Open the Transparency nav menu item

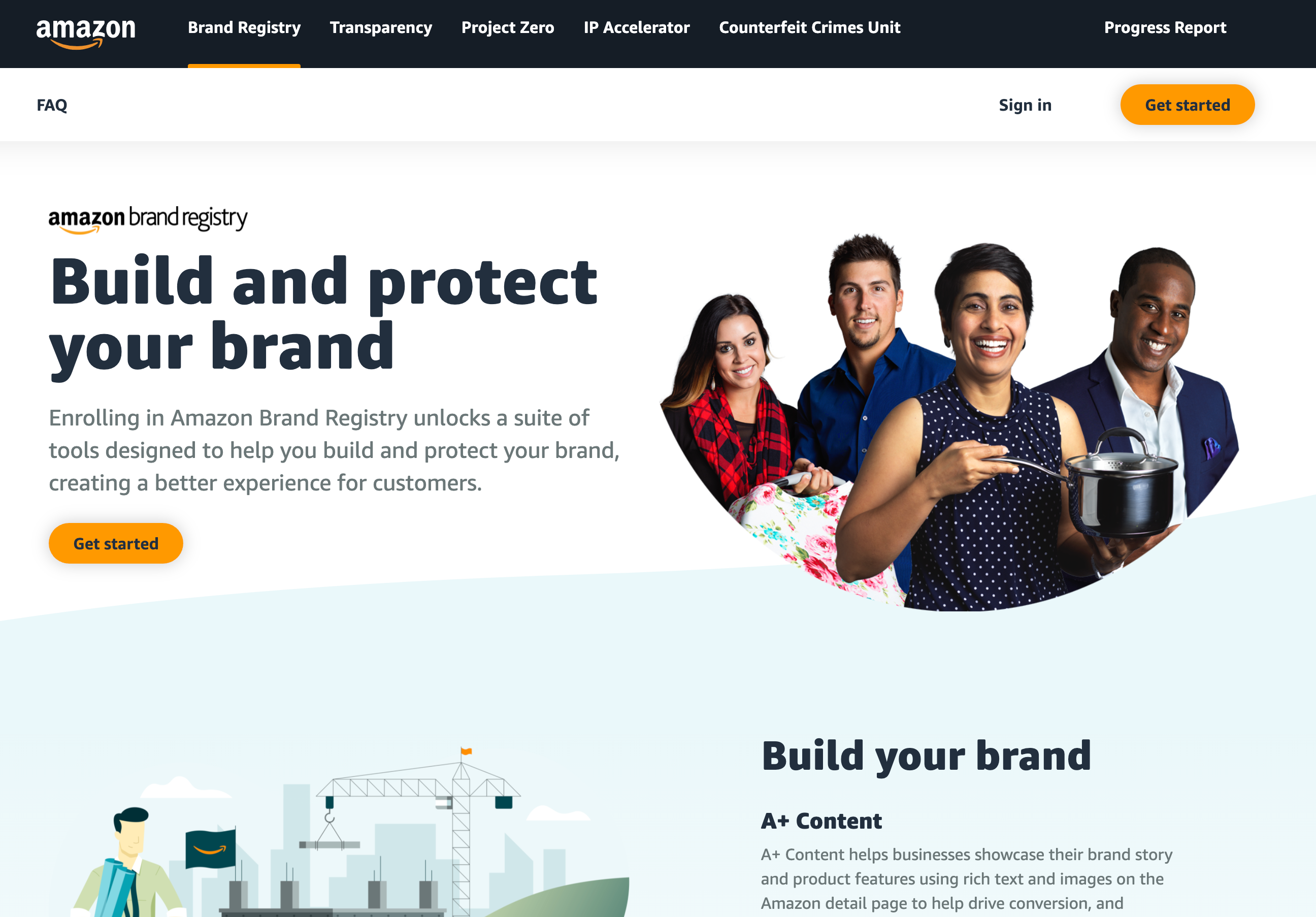(381, 27)
